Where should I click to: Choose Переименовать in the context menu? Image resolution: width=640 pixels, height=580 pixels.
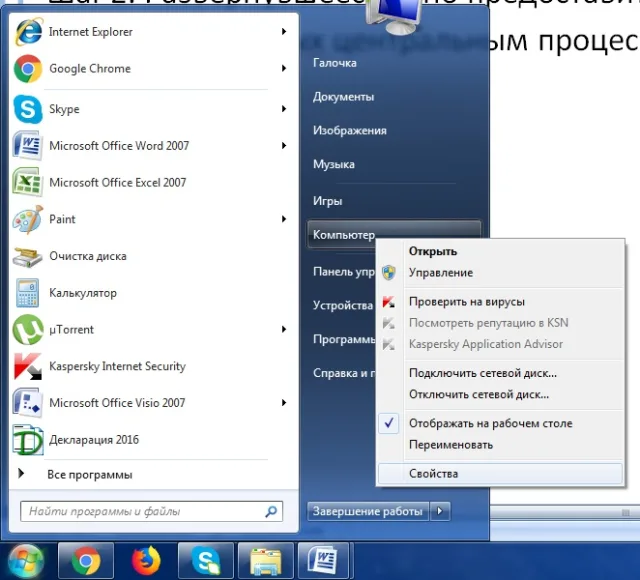point(500,444)
